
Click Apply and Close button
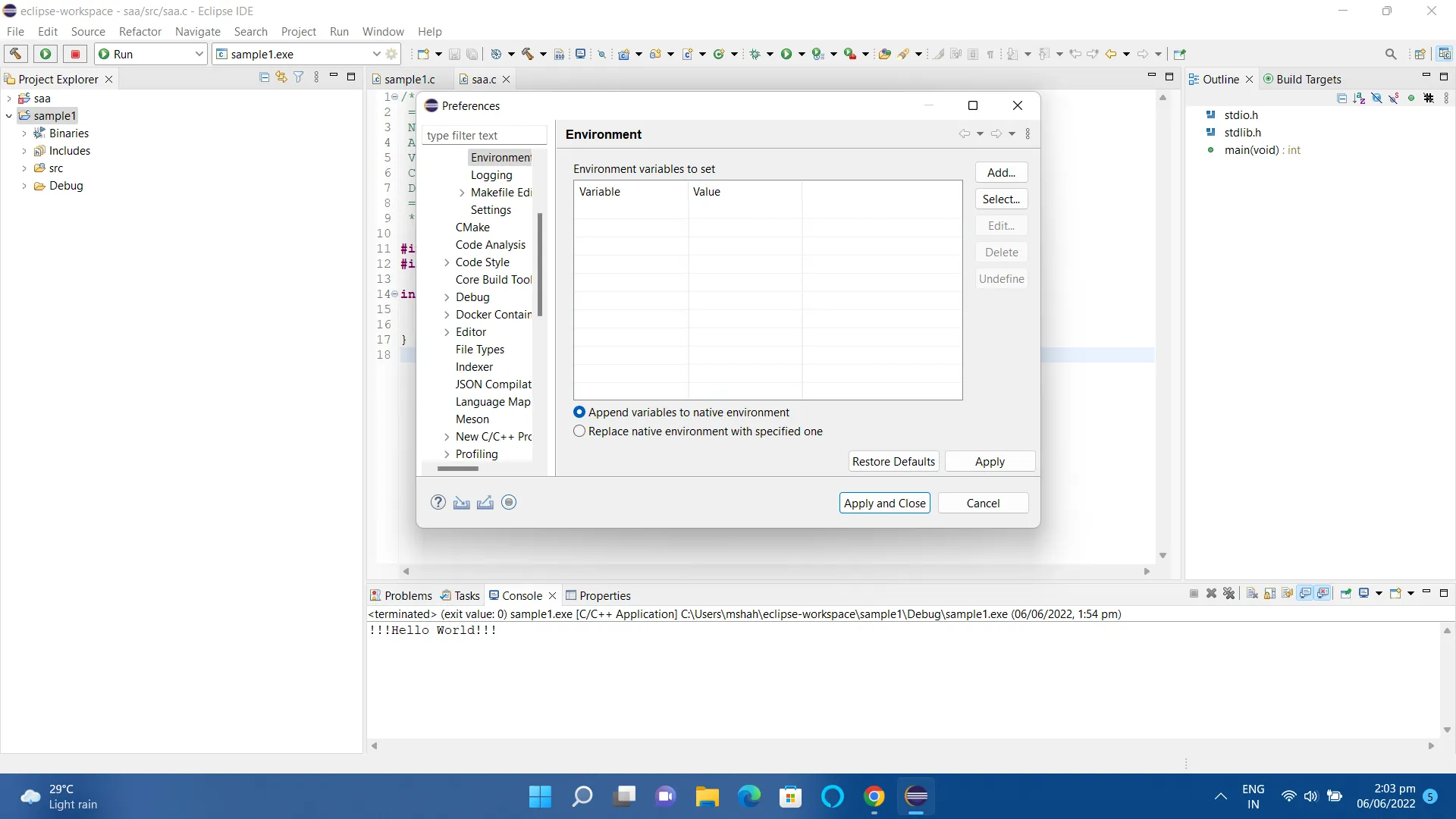[884, 504]
